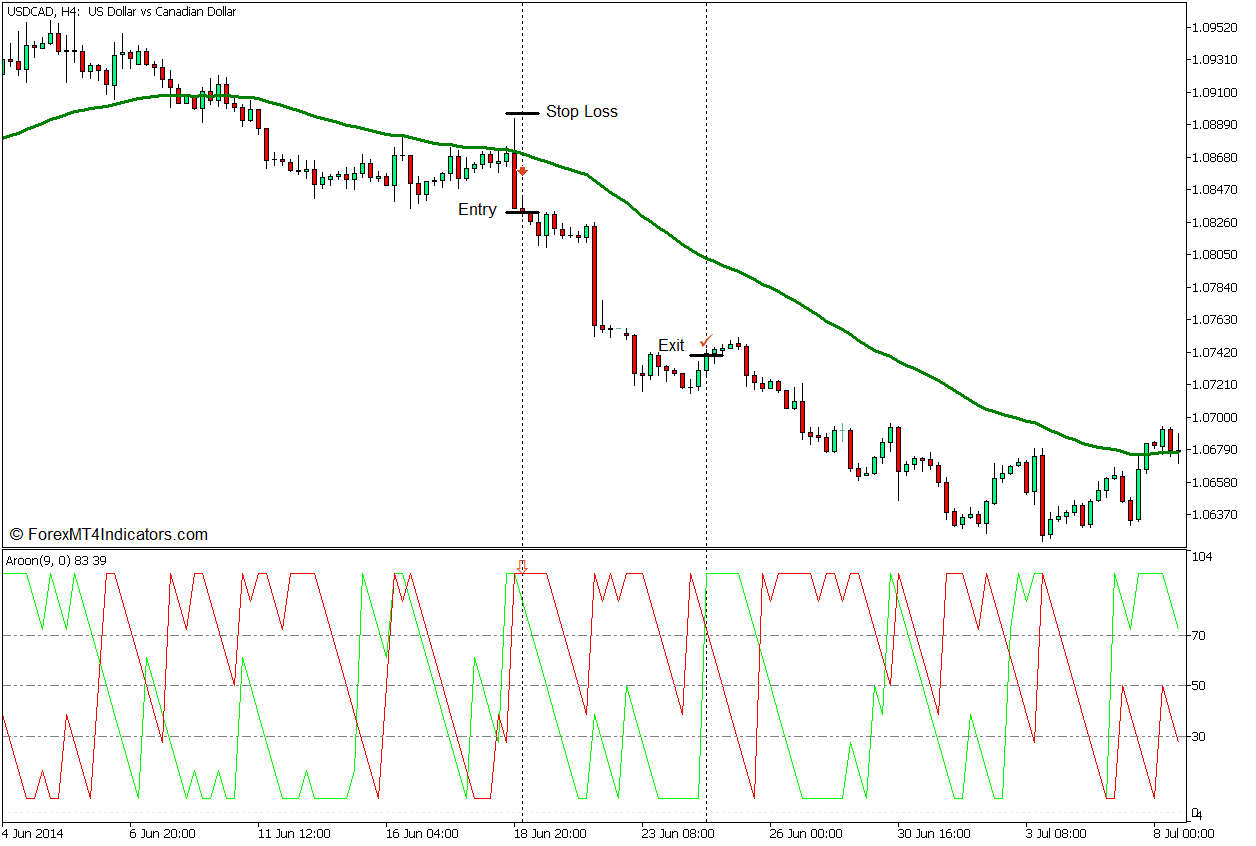The image size is (1256, 846).
Task: Click the orange down arrow atop the Aroon panel
Action: [x=521, y=567]
